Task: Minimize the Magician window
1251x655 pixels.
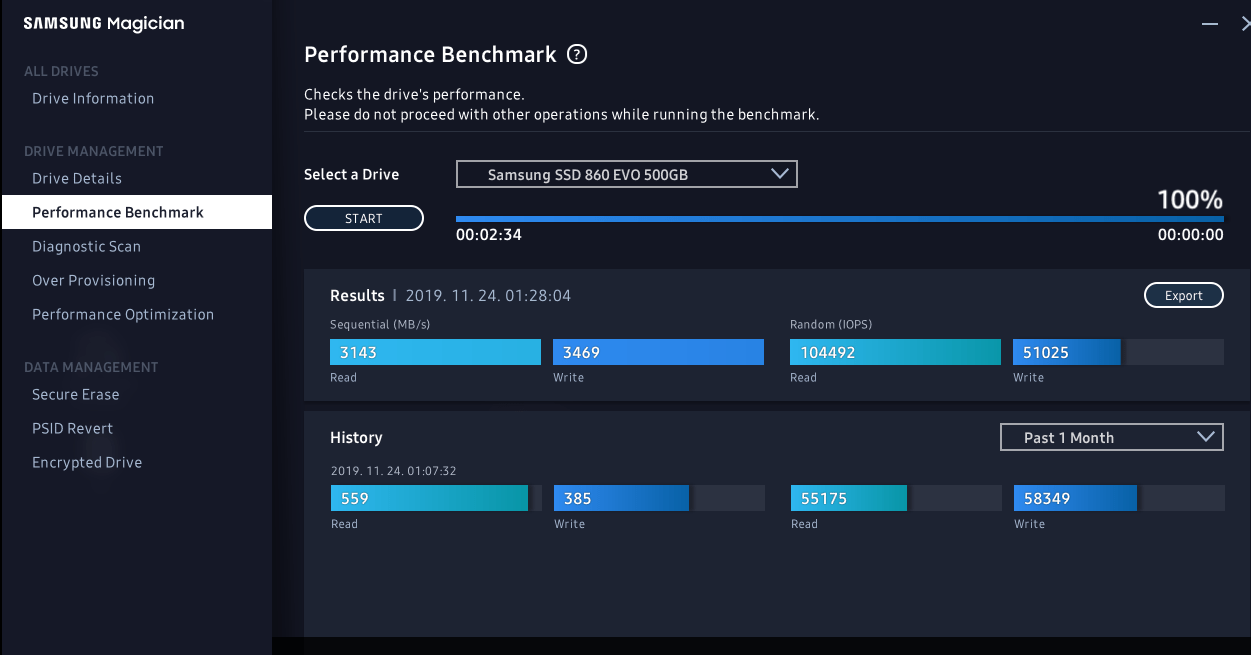Action: pyautogui.click(x=1210, y=23)
